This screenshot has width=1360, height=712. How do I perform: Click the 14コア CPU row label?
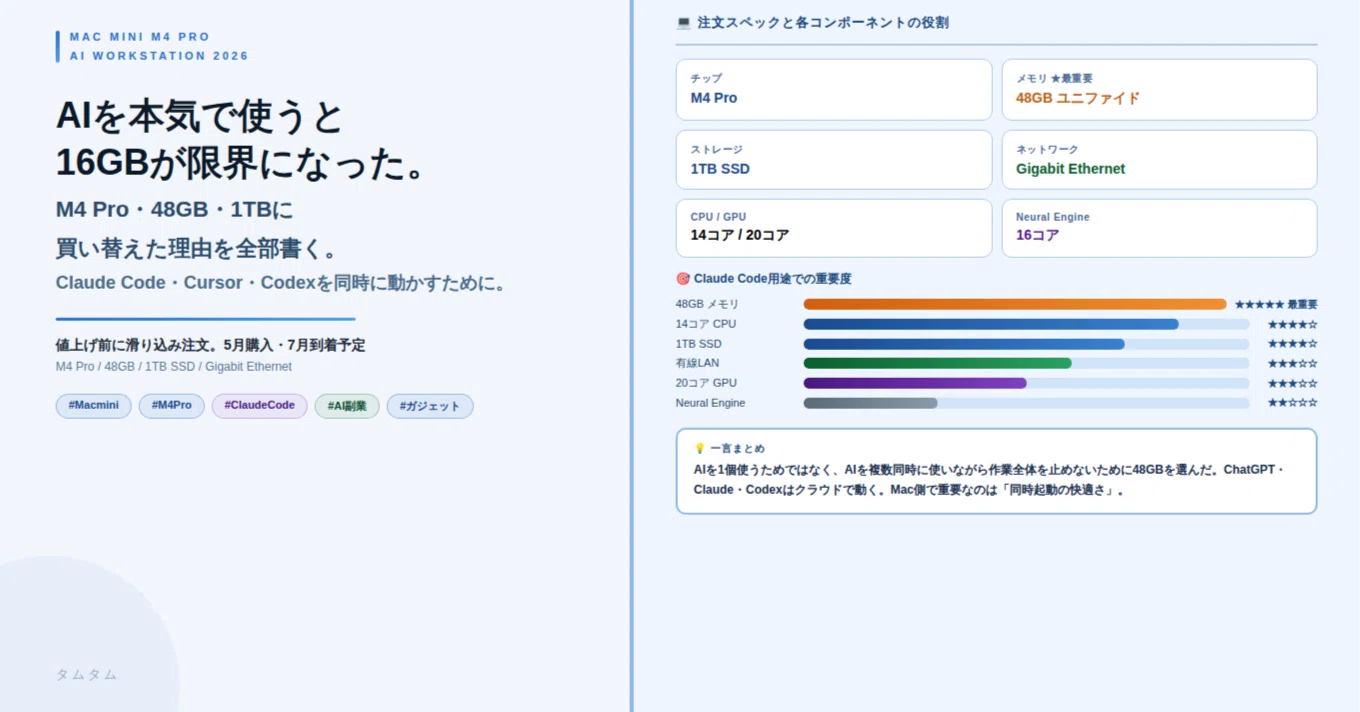(x=706, y=324)
